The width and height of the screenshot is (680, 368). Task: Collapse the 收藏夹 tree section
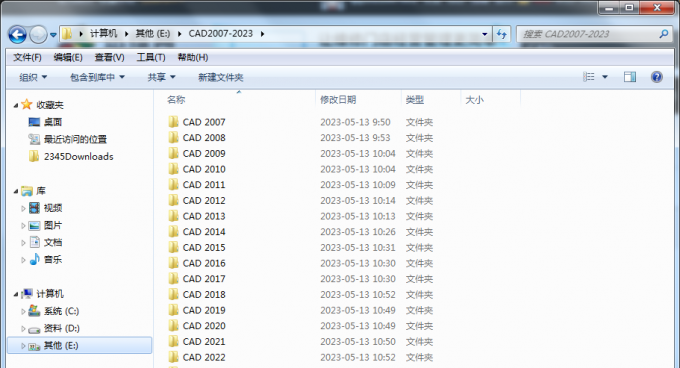click(x=16, y=105)
